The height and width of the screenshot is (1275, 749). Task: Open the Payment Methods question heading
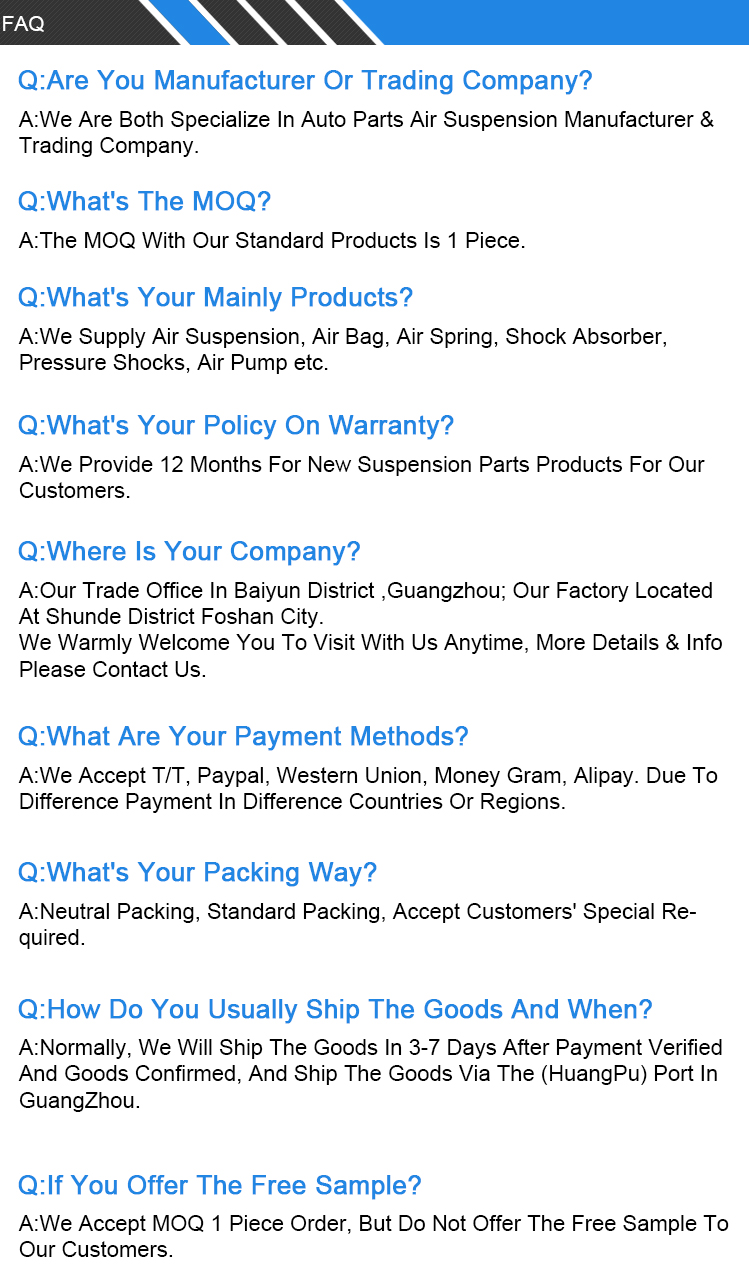click(x=243, y=736)
